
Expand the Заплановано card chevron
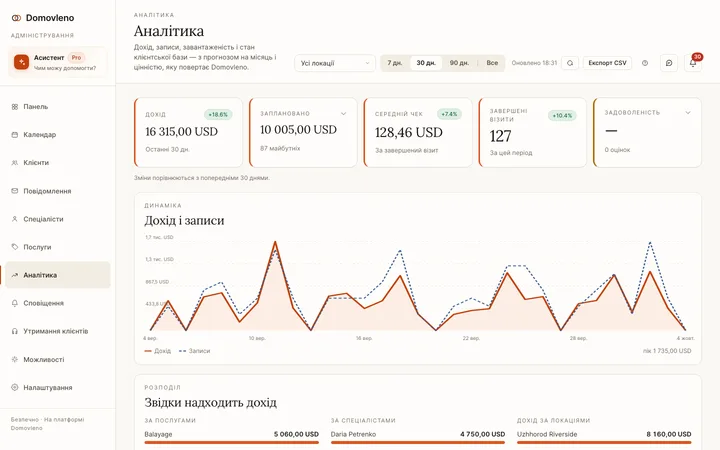tap(343, 113)
